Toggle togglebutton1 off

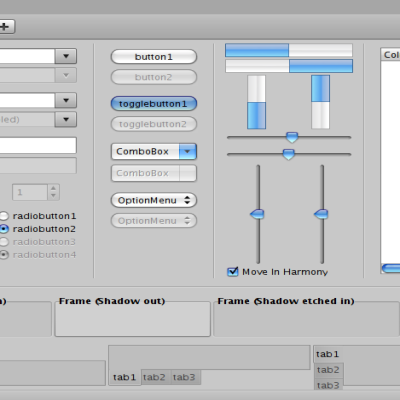[x=154, y=104]
